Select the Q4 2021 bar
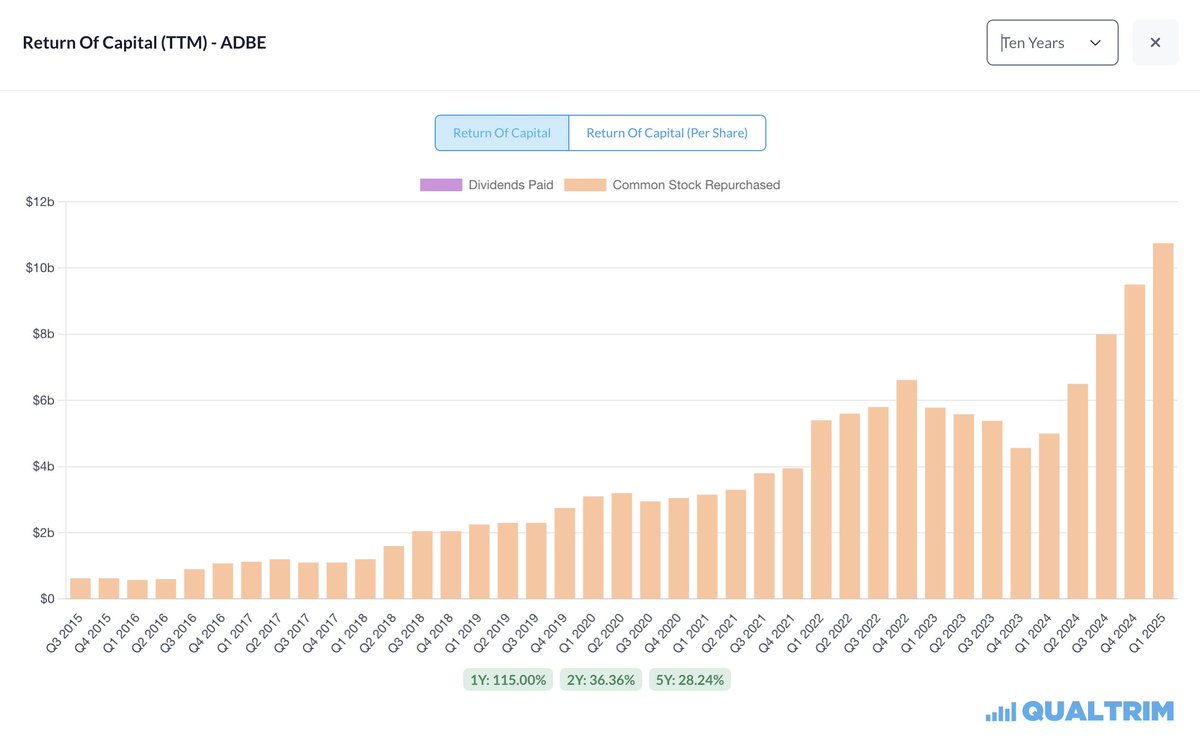 (793, 534)
